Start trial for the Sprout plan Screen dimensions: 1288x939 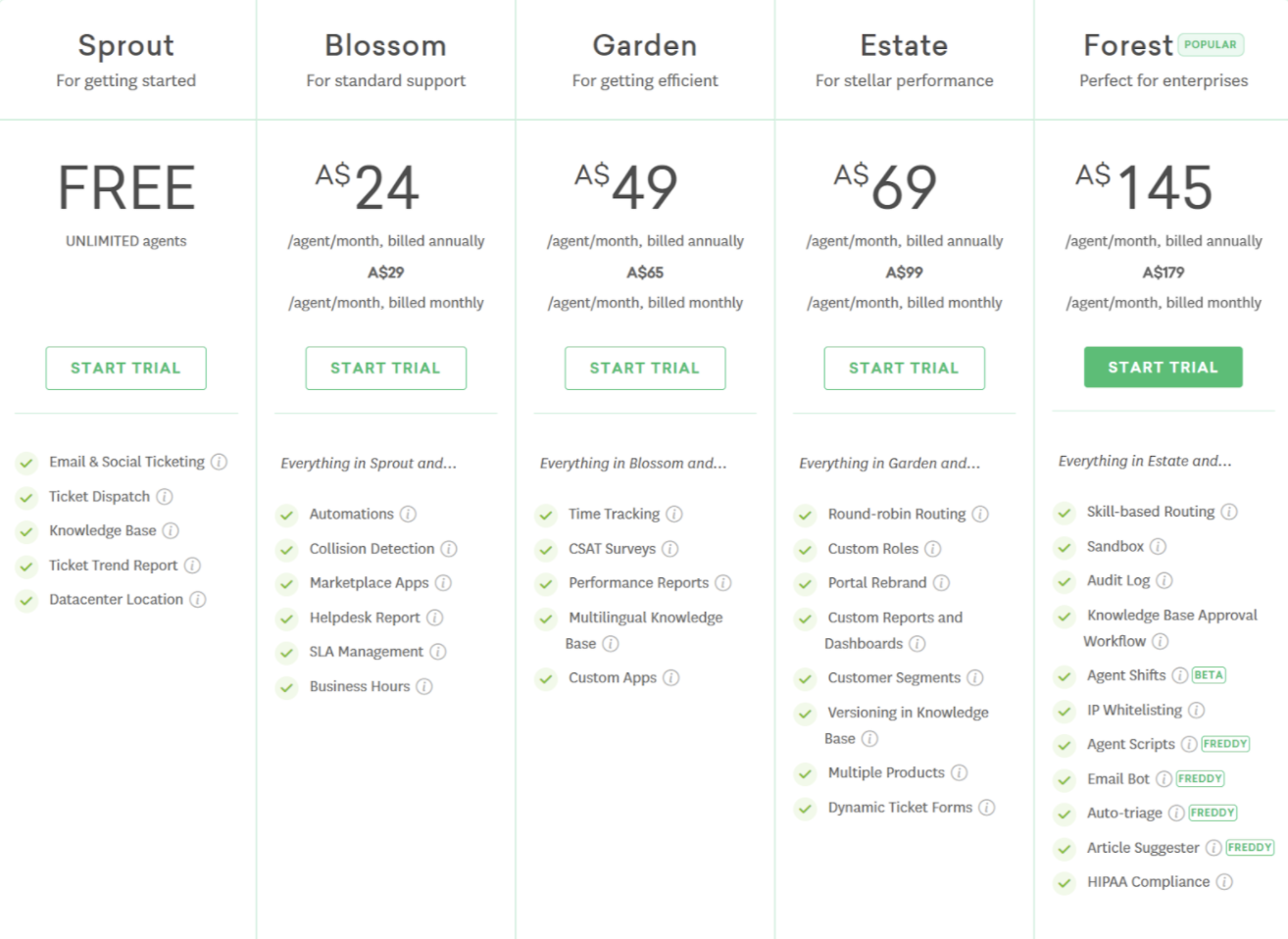pyautogui.click(x=125, y=368)
